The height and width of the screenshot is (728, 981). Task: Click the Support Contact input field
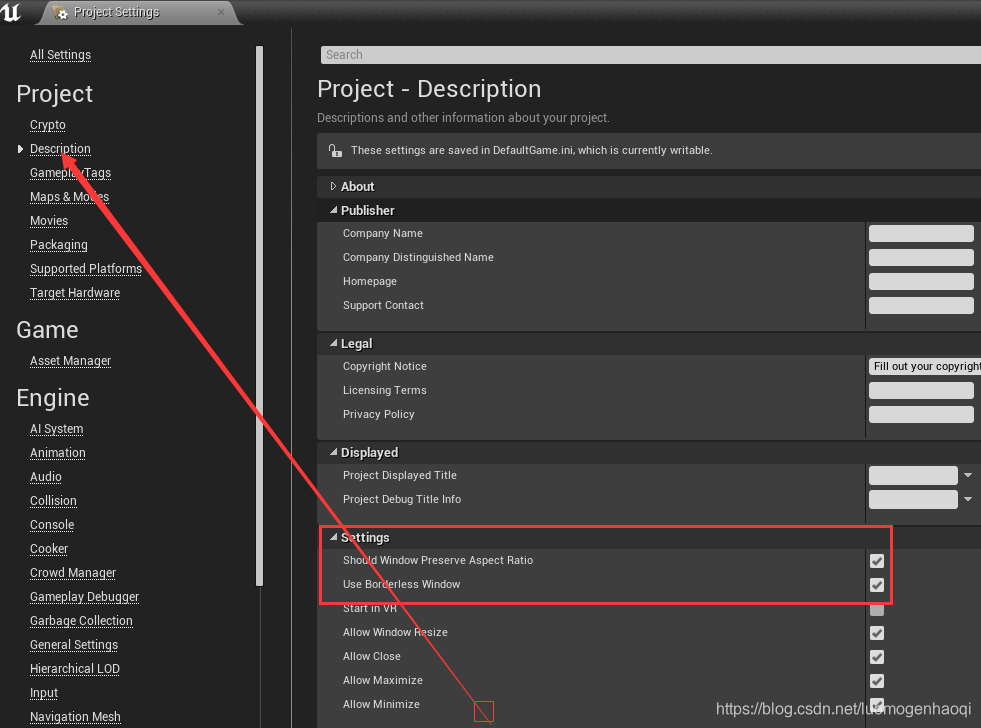pyautogui.click(x=921, y=305)
